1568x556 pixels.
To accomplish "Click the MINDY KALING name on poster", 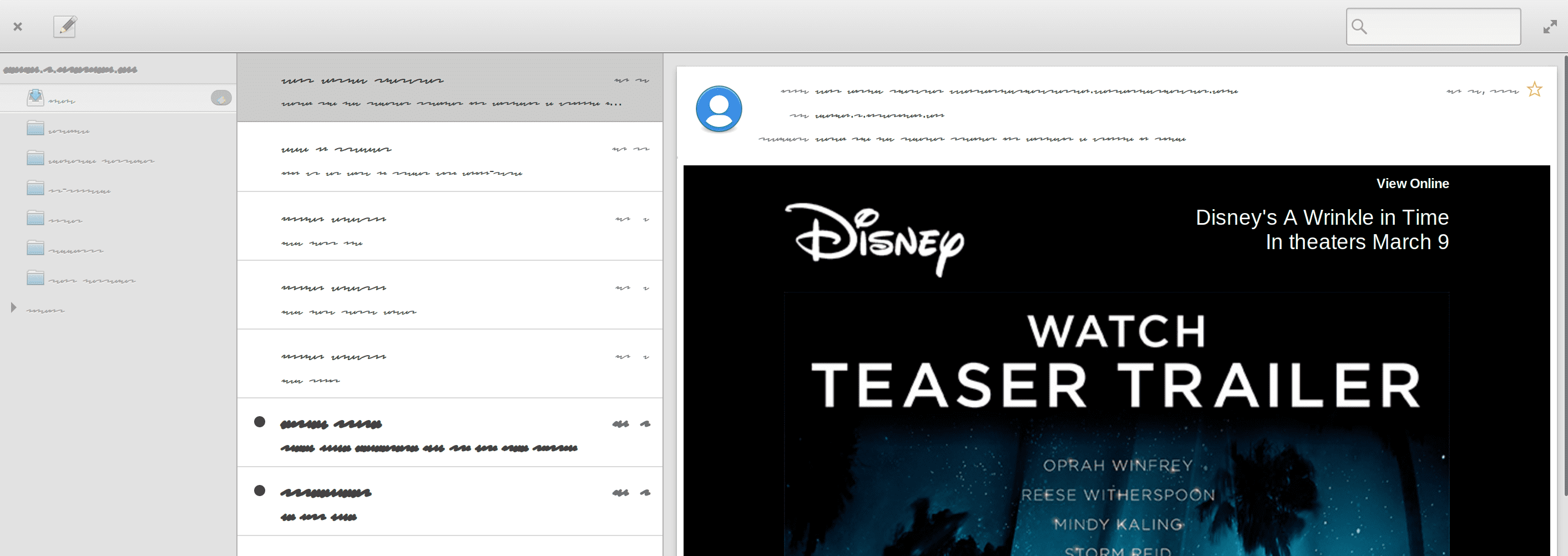I will [1117, 524].
